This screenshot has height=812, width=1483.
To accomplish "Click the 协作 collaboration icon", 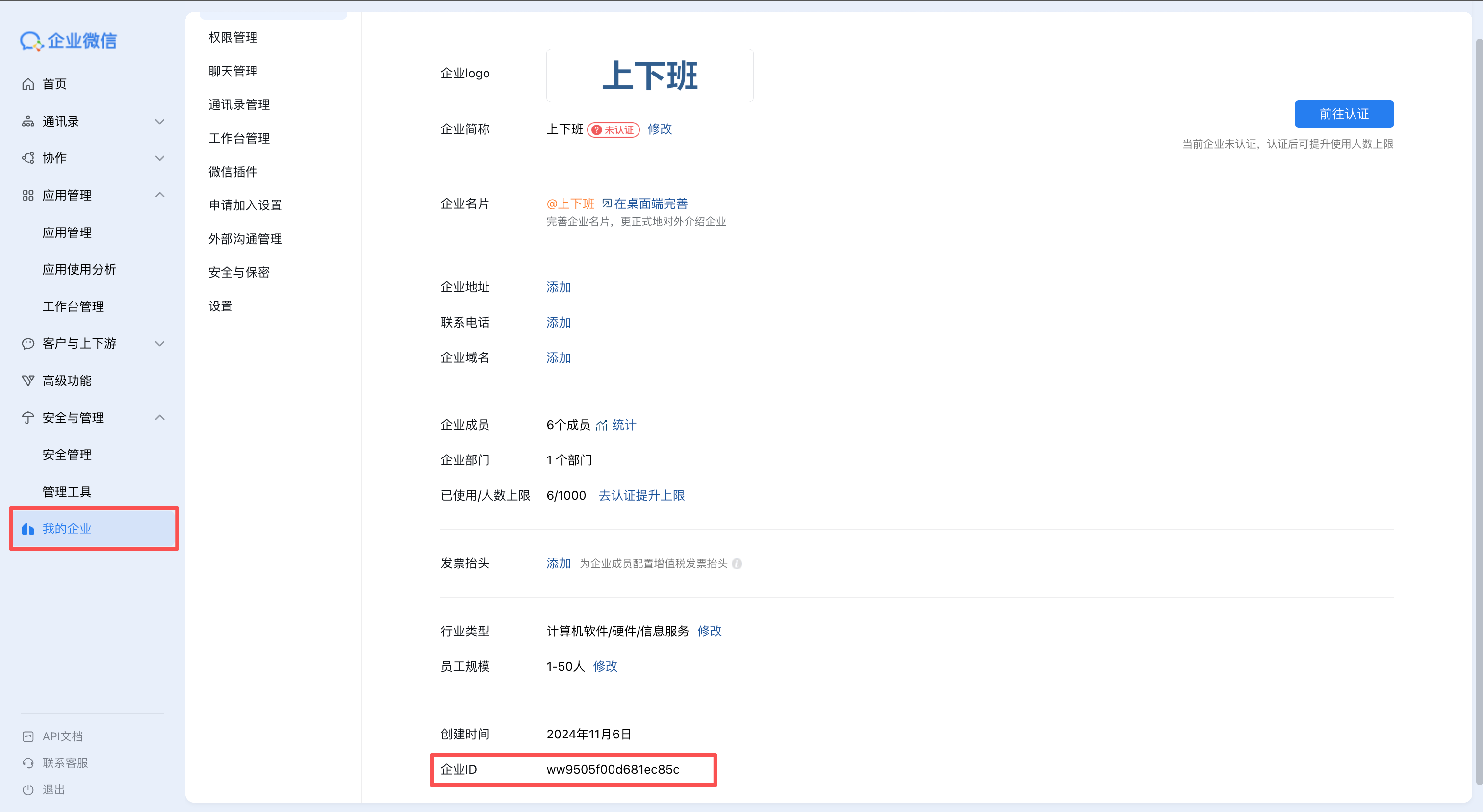I will pyautogui.click(x=27, y=158).
